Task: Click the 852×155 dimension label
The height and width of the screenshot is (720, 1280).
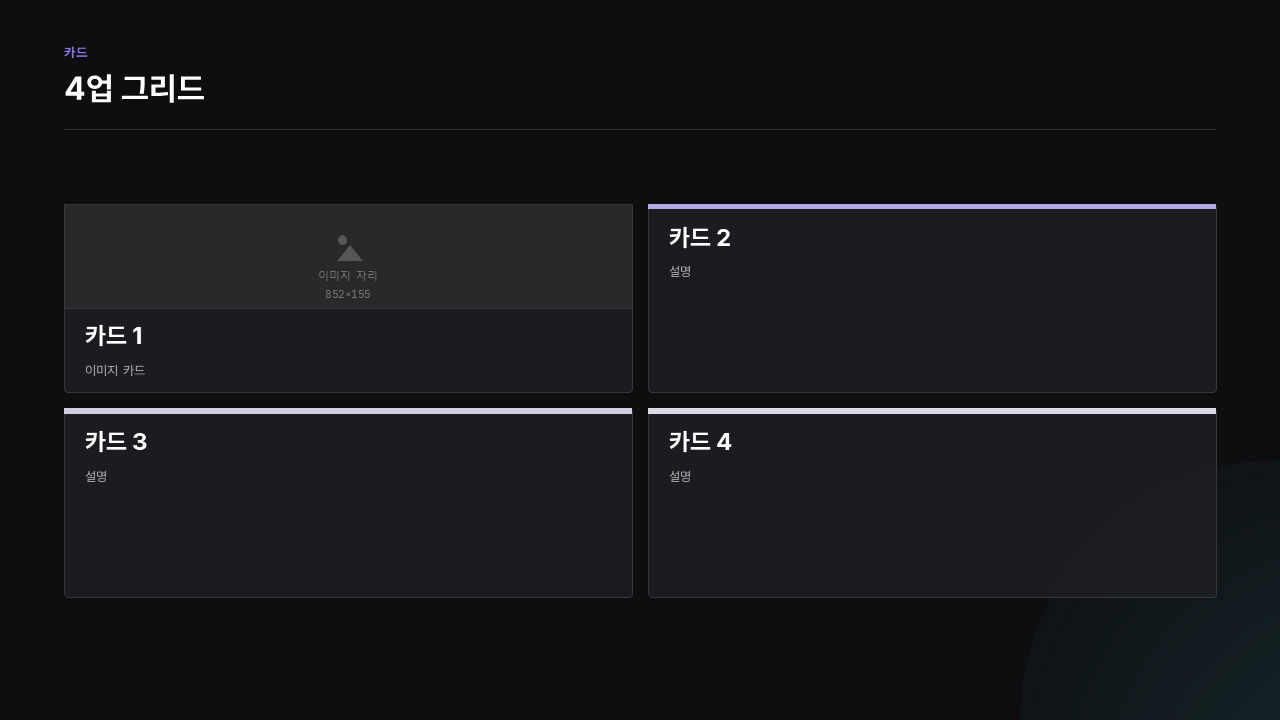Action: (348, 294)
